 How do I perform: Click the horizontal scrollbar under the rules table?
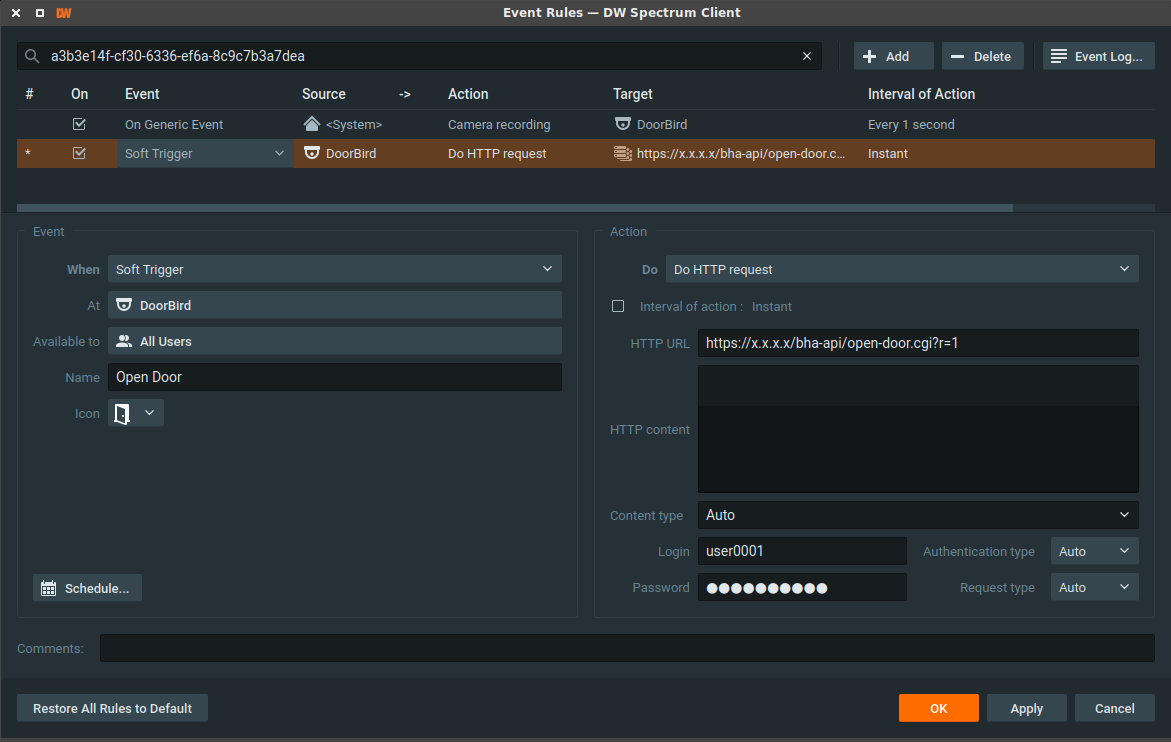(x=515, y=208)
